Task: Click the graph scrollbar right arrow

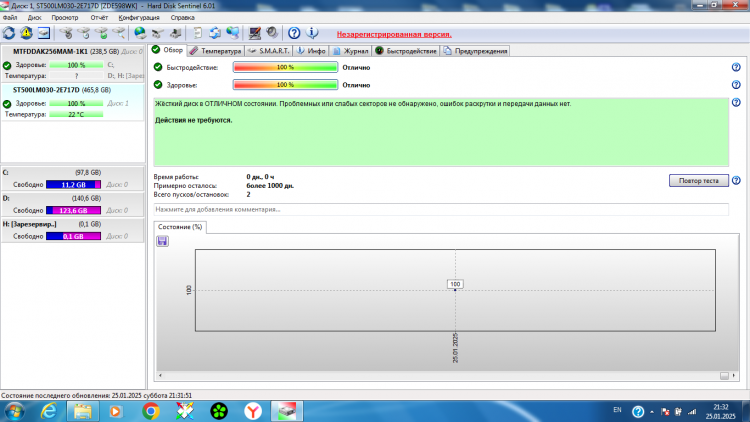Action: (734, 376)
